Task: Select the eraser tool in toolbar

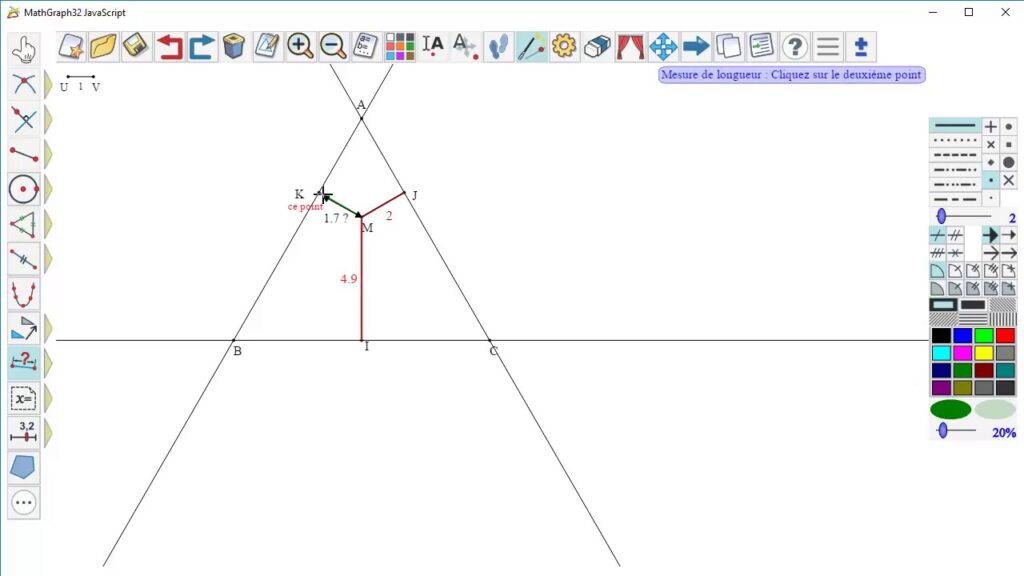Action: coord(597,46)
